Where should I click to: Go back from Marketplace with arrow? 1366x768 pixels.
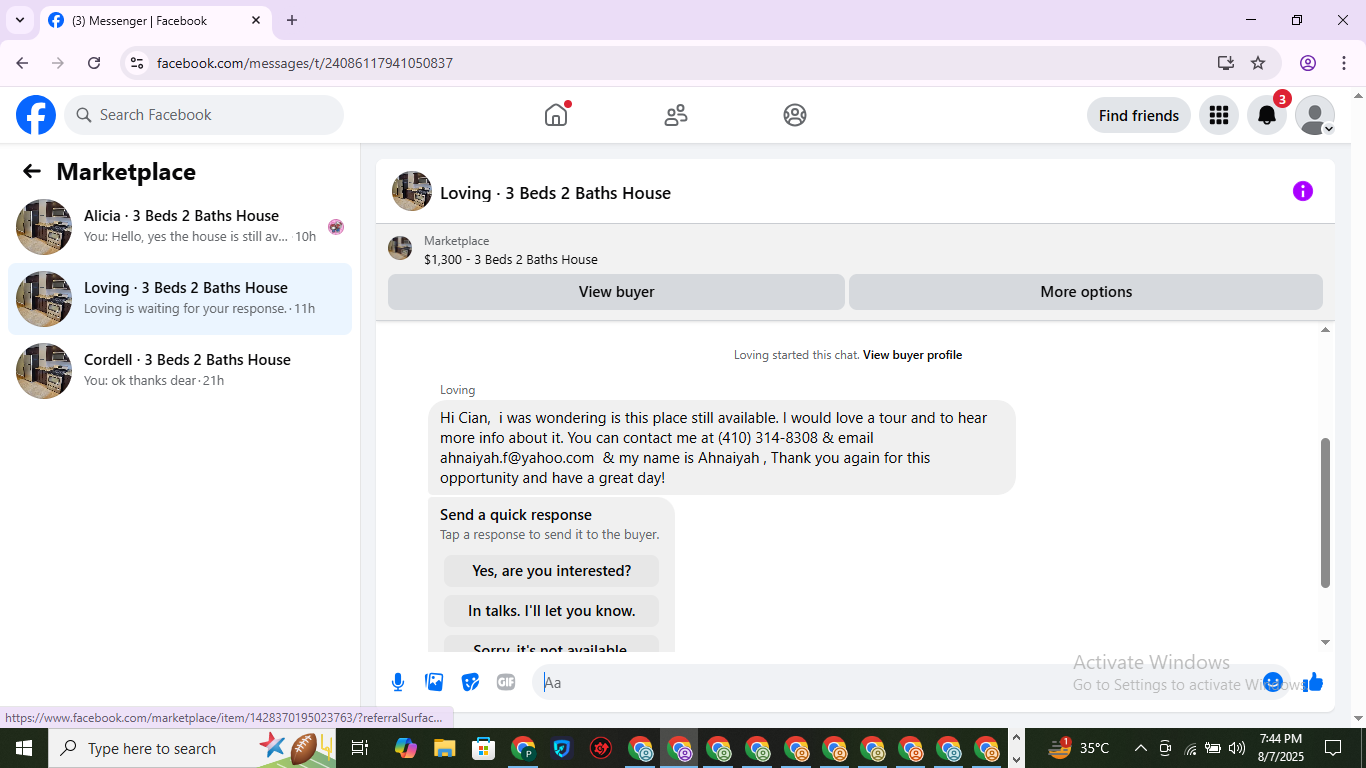(x=32, y=172)
